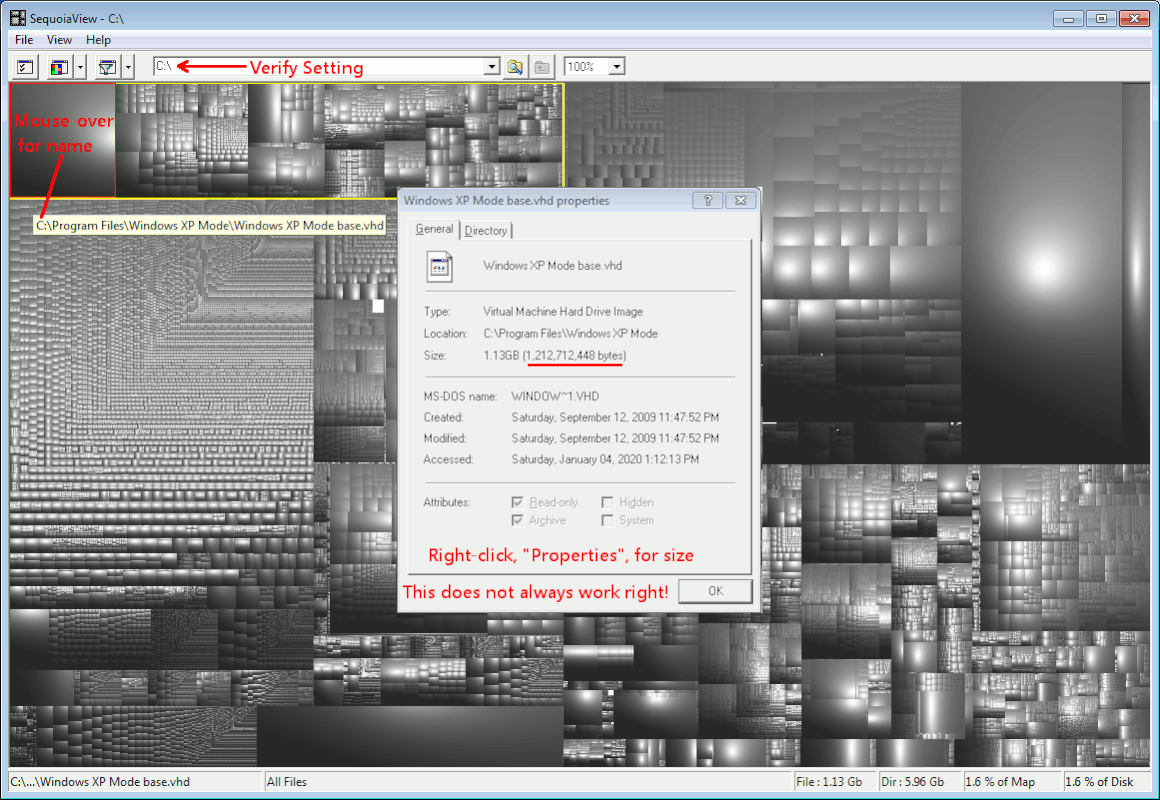Click the MS-DOS name WINDOW~1.VHD
The width and height of the screenshot is (1160, 800).
click(555, 396)
